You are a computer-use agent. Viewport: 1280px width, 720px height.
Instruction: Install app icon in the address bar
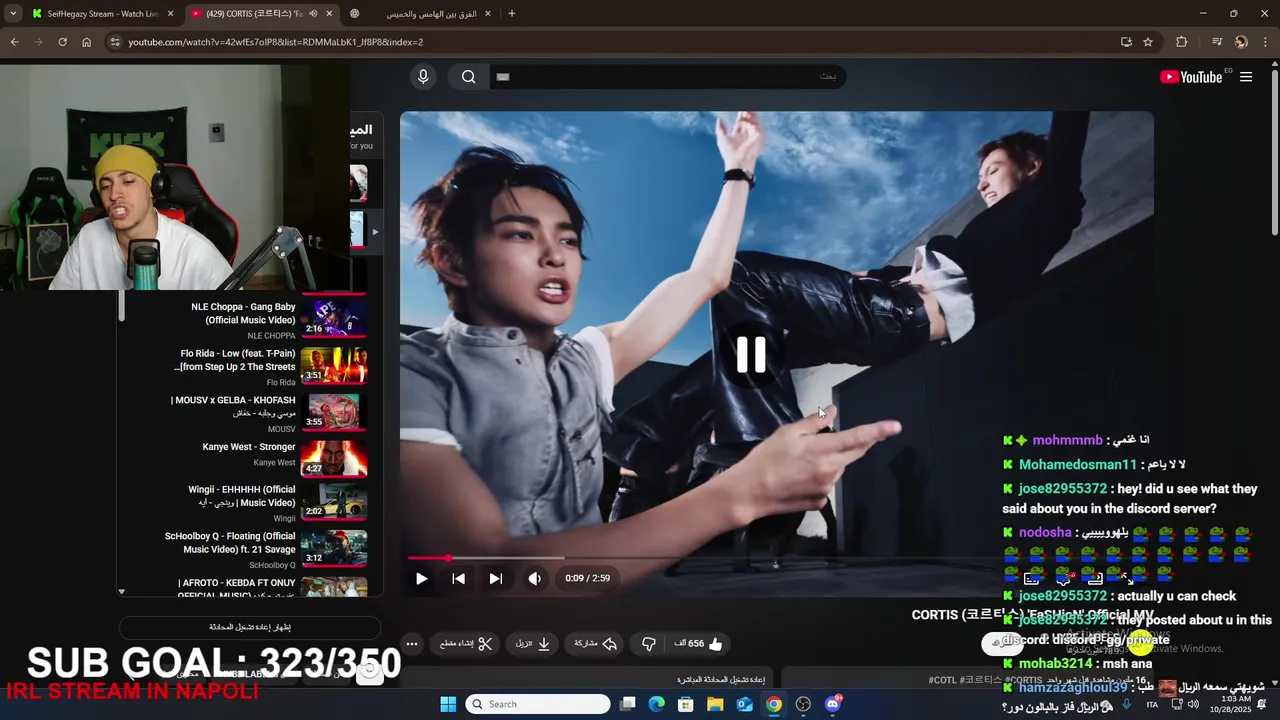(x=1126, y=42)
